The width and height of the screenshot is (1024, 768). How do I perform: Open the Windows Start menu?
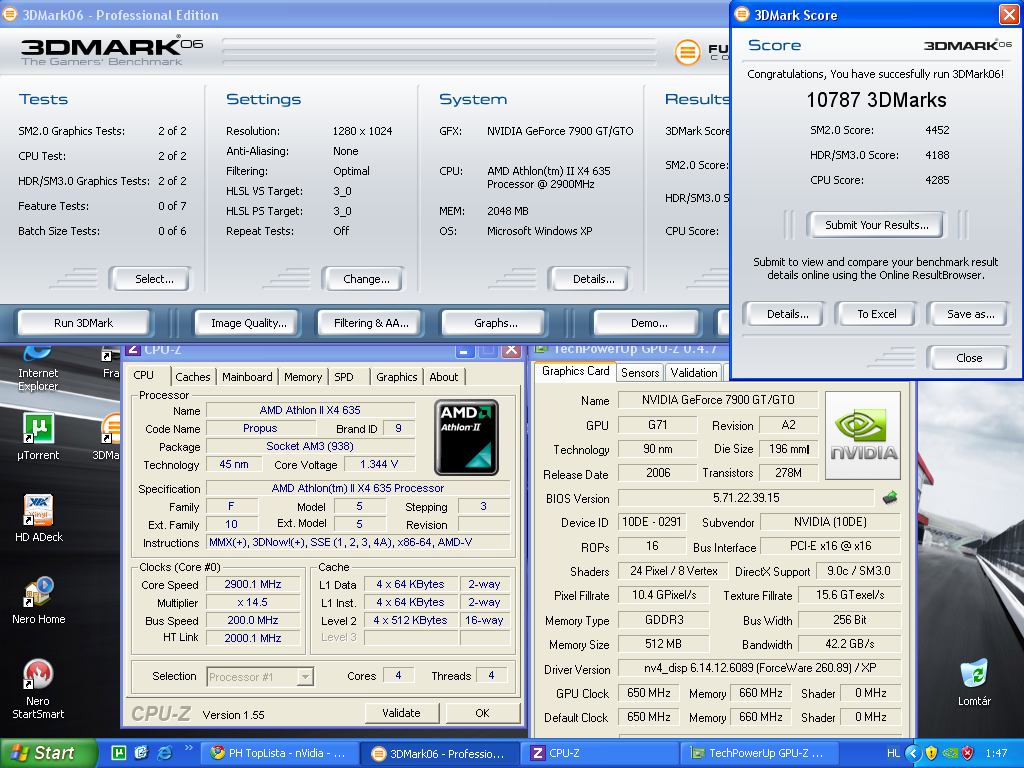pyautogui.click(x=48, y=753)
